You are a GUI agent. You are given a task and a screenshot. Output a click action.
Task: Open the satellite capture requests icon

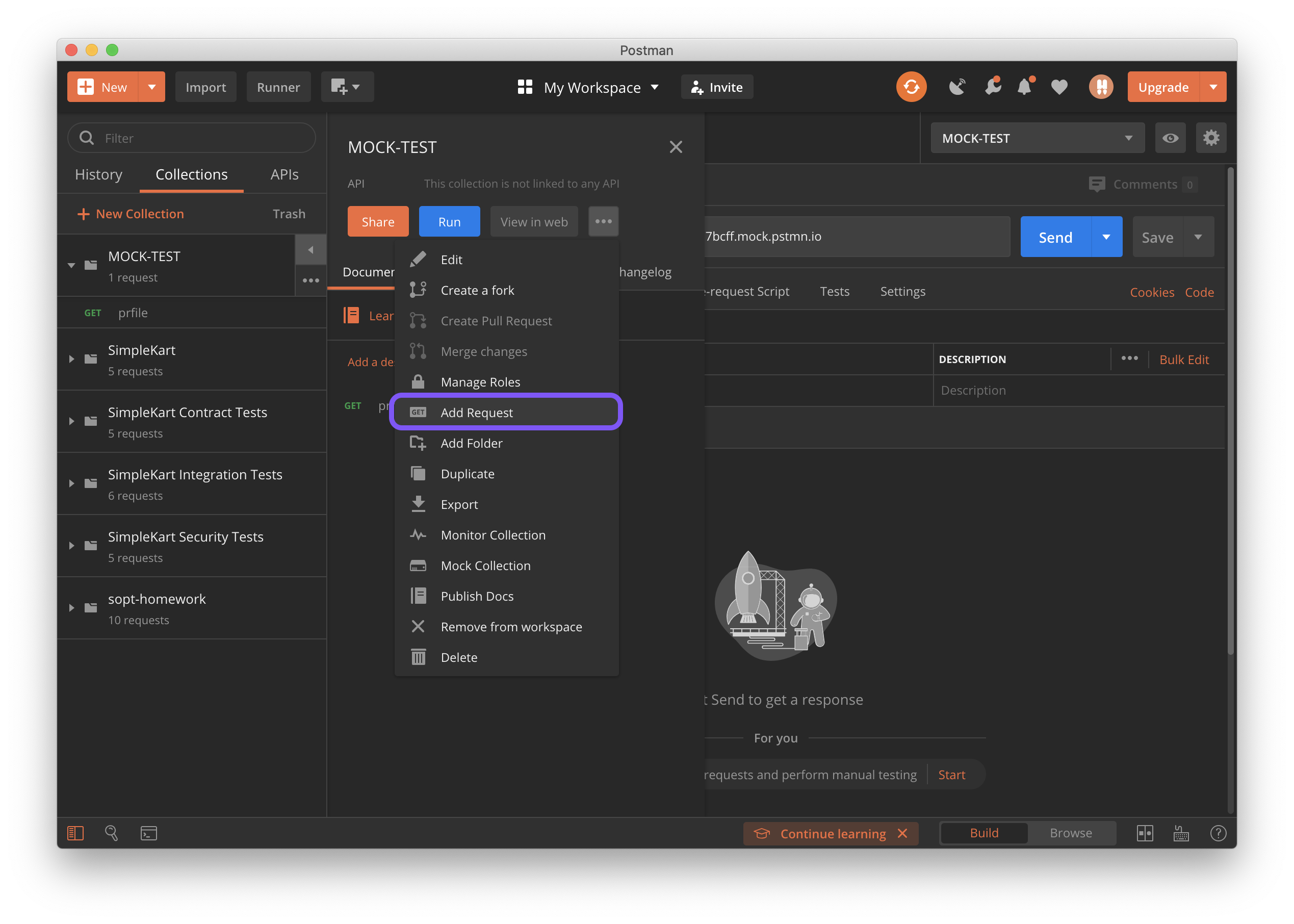tap(957, 87)
